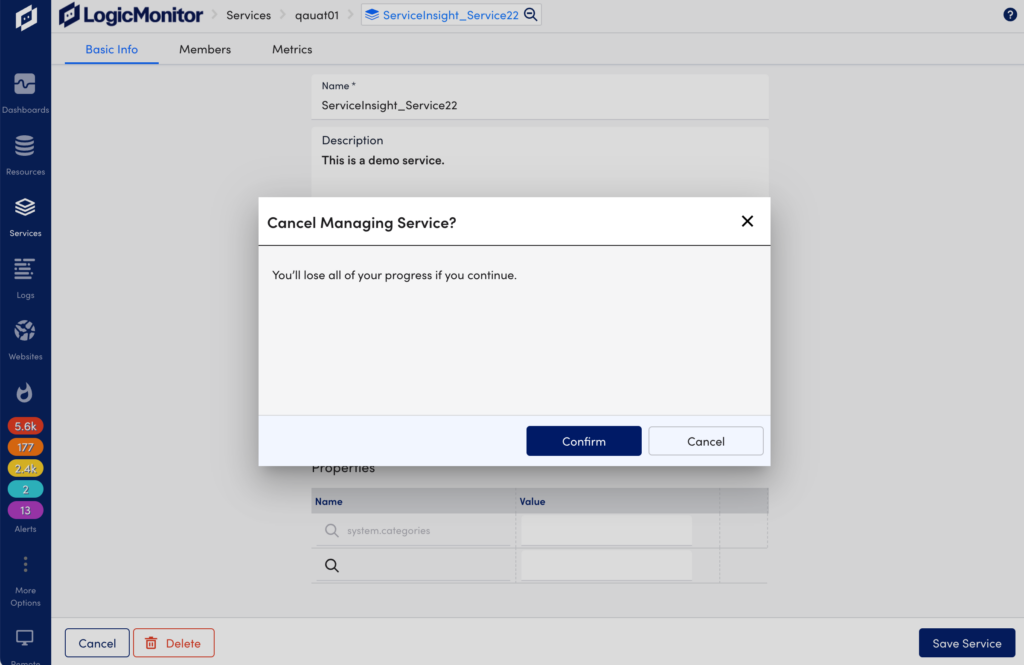The height and width of the screenshot is (665, 1024).
Task: Click the monitor Remote icon in the sidebar
Action: (25, 638)
